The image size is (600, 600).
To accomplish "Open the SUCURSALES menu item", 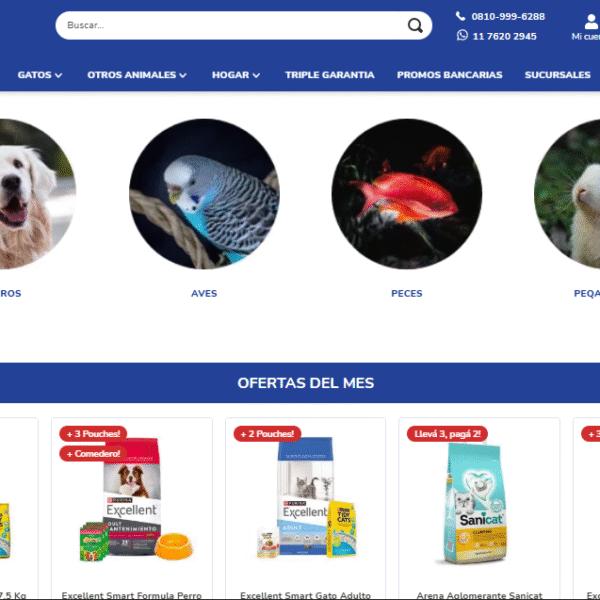I will coord(557,75).
